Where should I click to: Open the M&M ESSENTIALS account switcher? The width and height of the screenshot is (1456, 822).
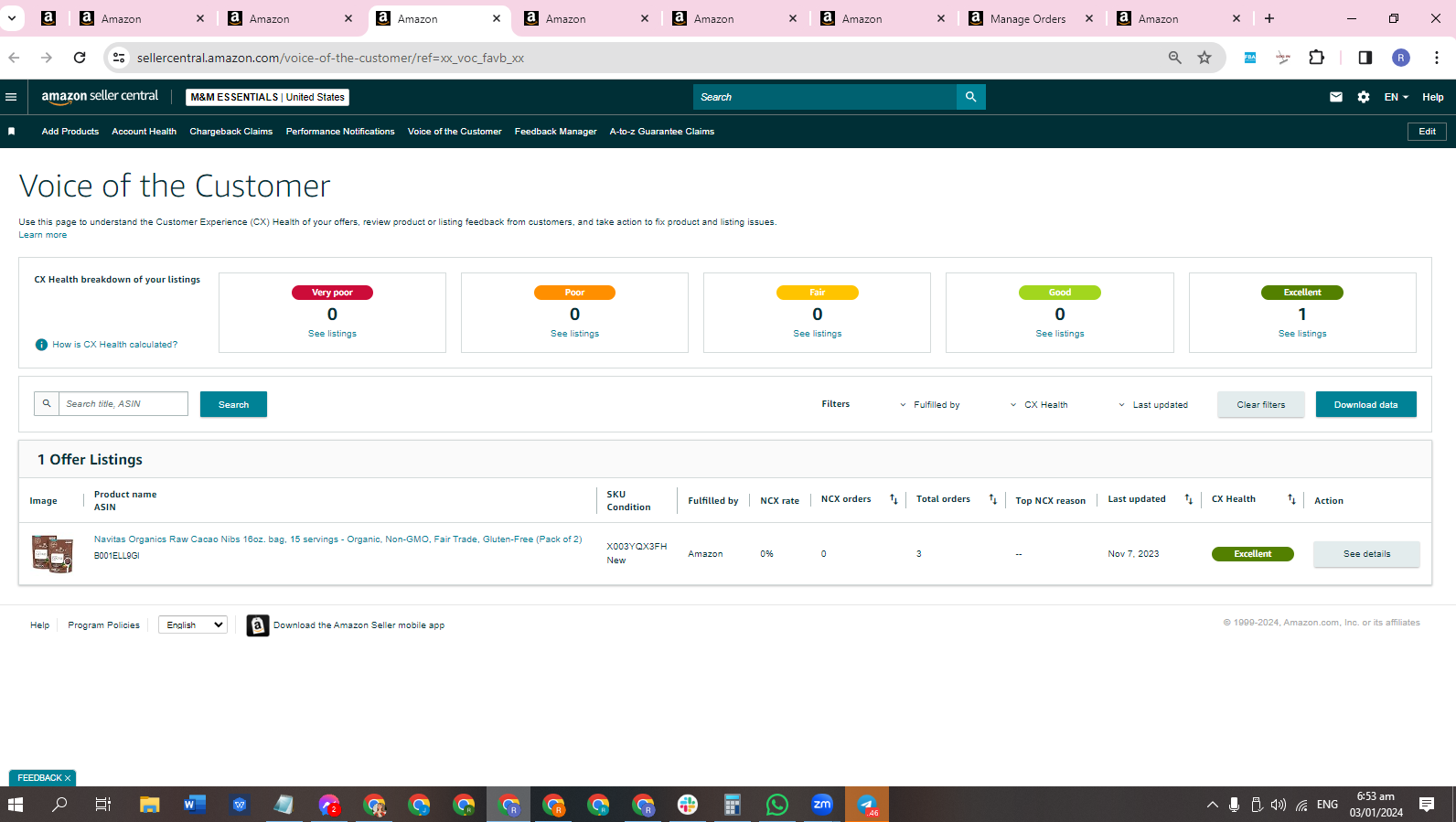267,97
